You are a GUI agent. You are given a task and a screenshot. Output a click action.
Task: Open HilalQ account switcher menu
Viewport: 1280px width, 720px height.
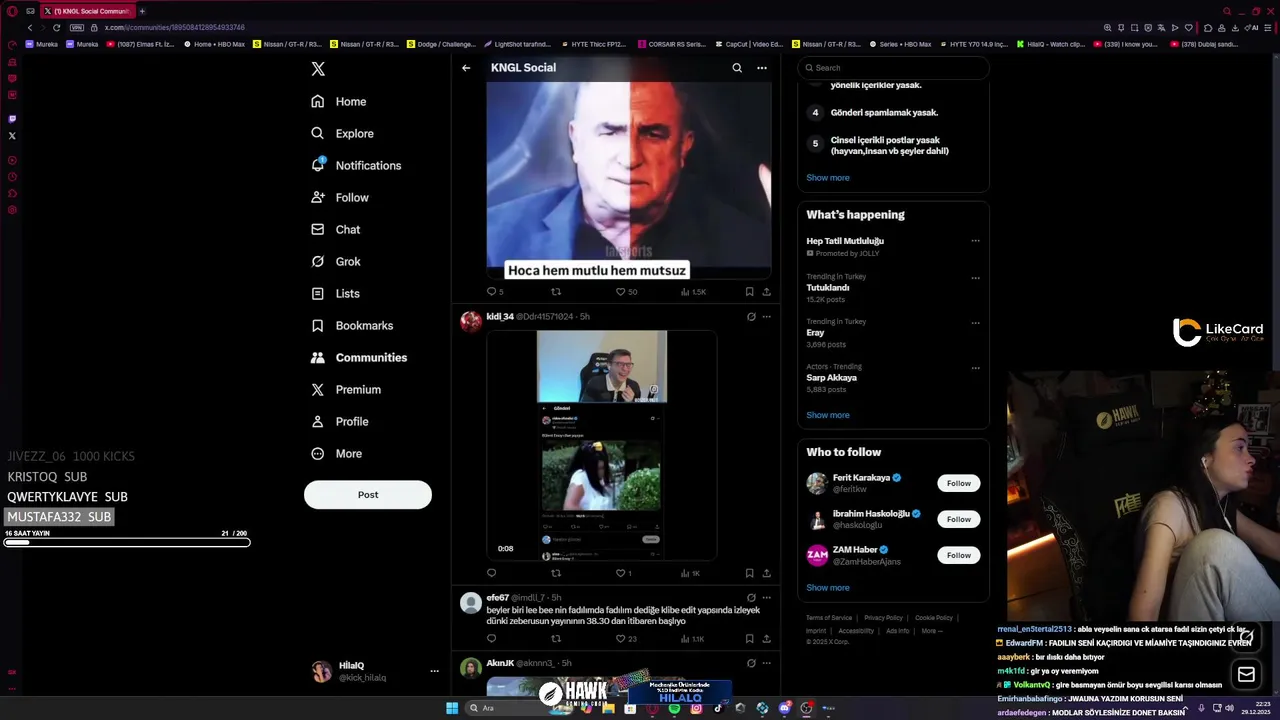pyautogui.click(x=434, y=671)
